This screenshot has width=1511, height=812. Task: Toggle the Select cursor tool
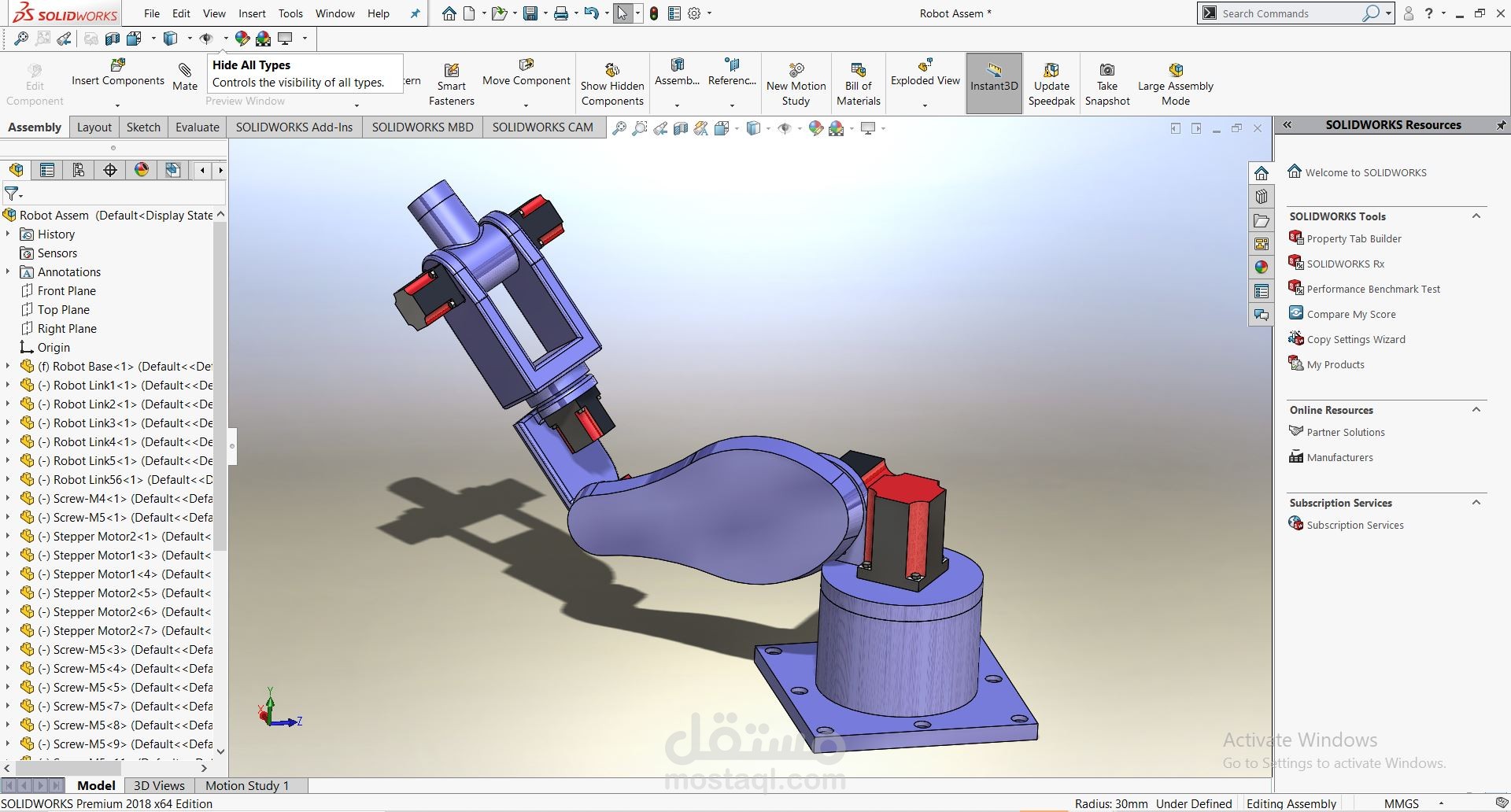(623, 13)
